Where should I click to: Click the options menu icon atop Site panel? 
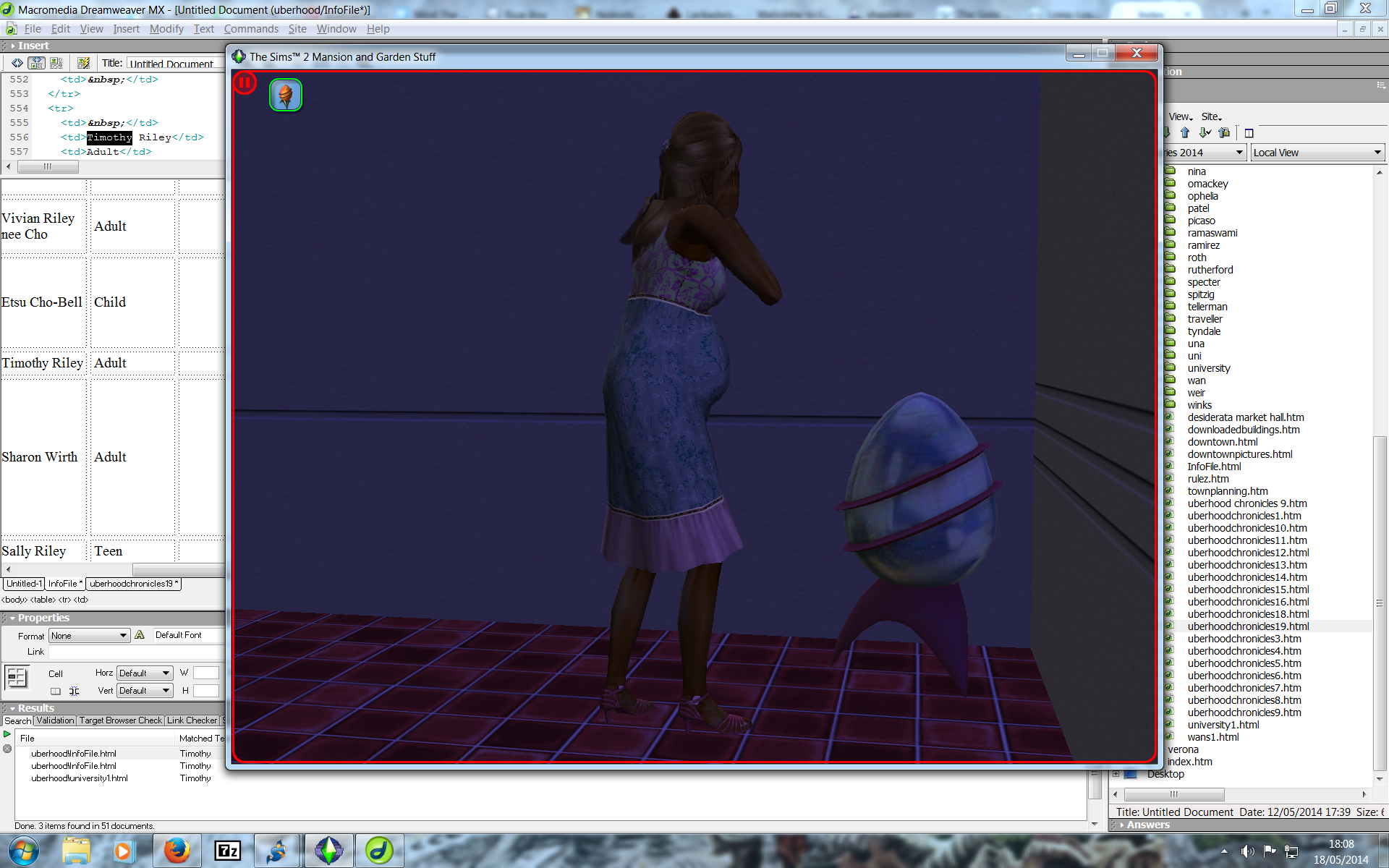click(1380, 85)
